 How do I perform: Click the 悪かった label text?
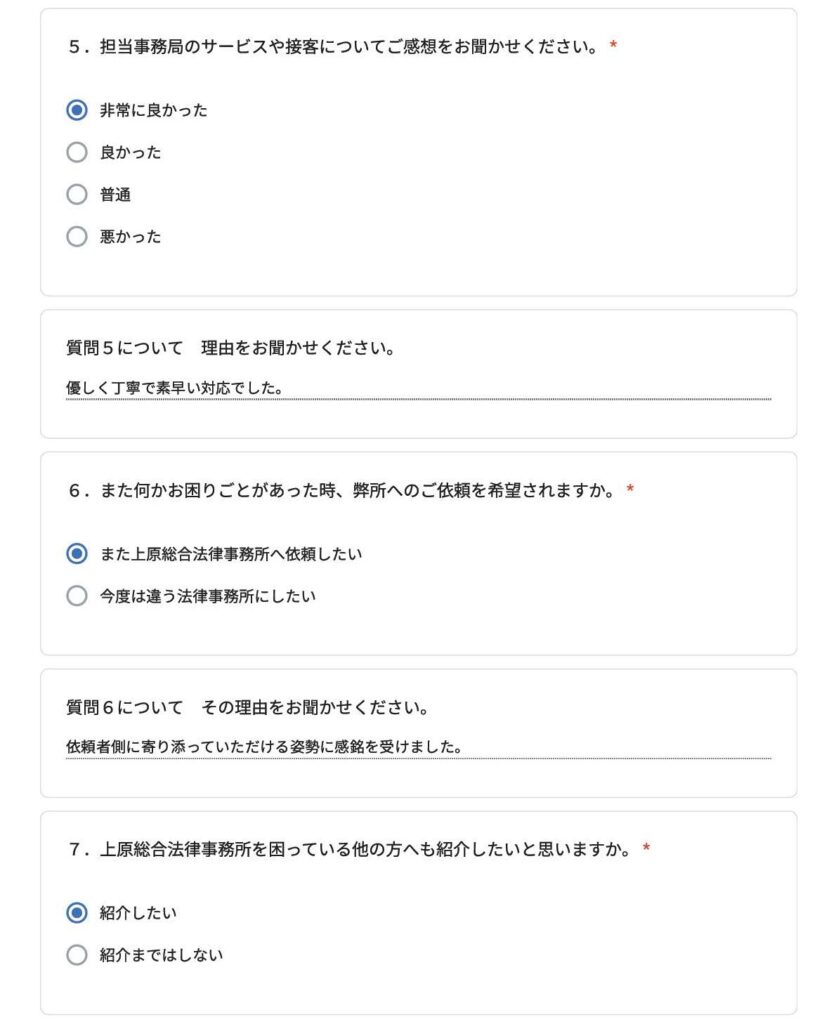(131, 236)
